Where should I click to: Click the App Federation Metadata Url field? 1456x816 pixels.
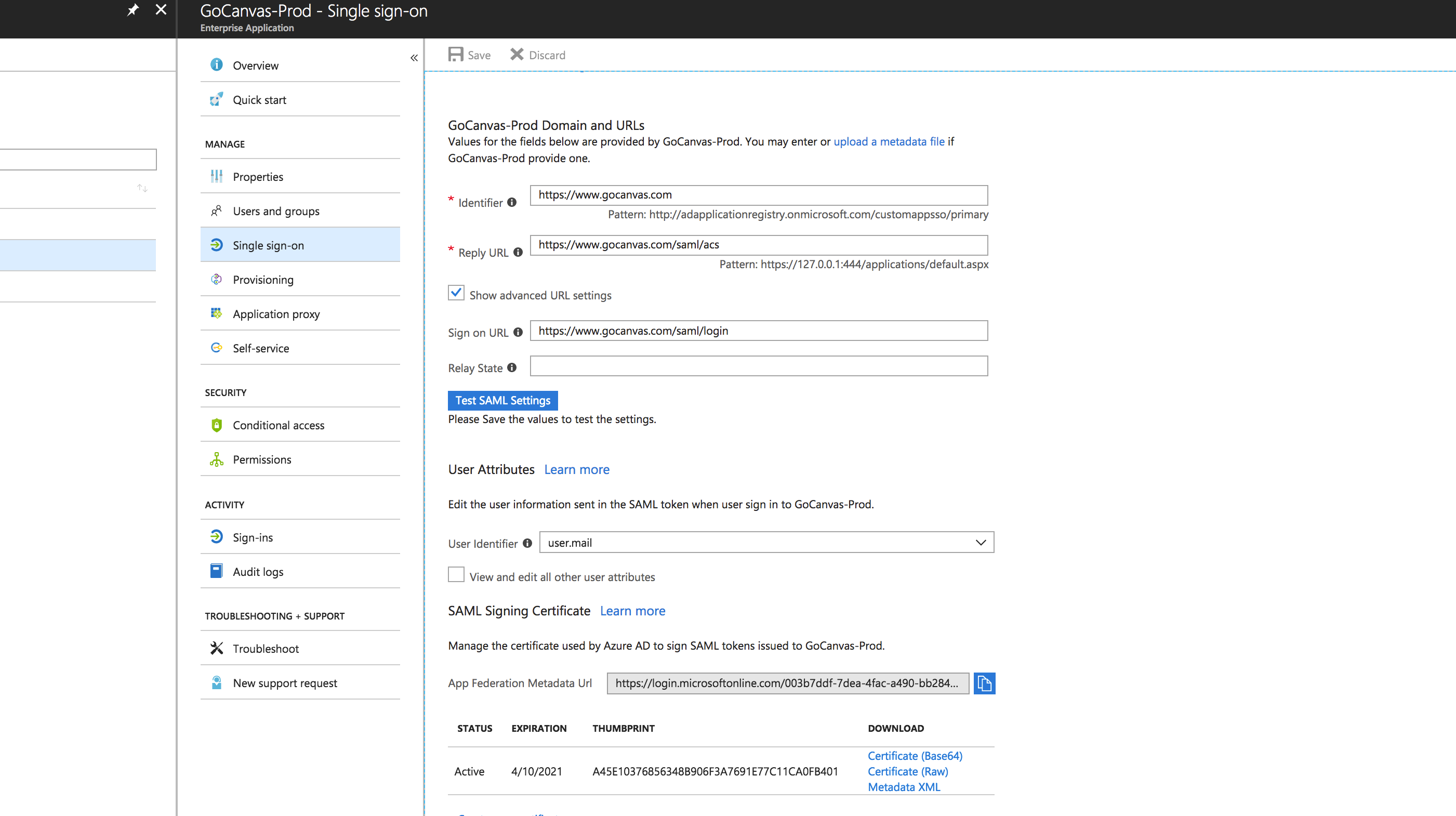pos(788,683)
